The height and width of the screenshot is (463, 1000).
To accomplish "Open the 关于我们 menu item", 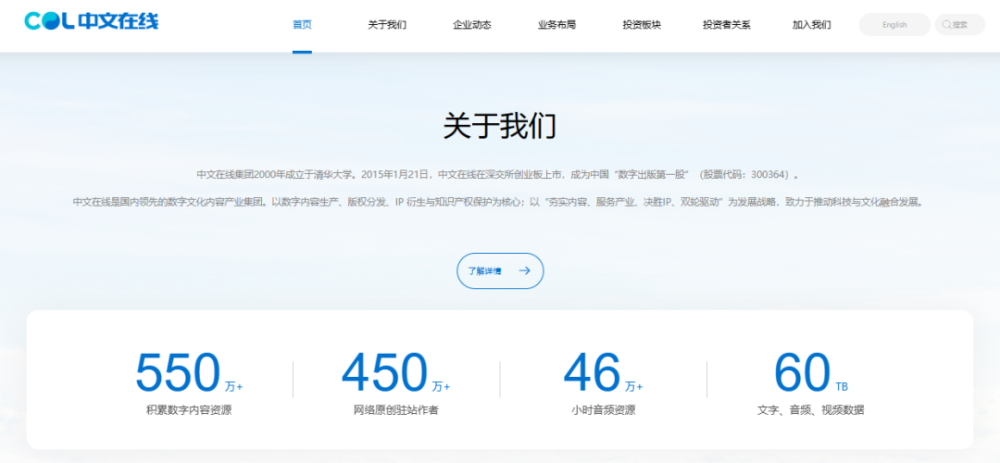I will pos(387,25).
